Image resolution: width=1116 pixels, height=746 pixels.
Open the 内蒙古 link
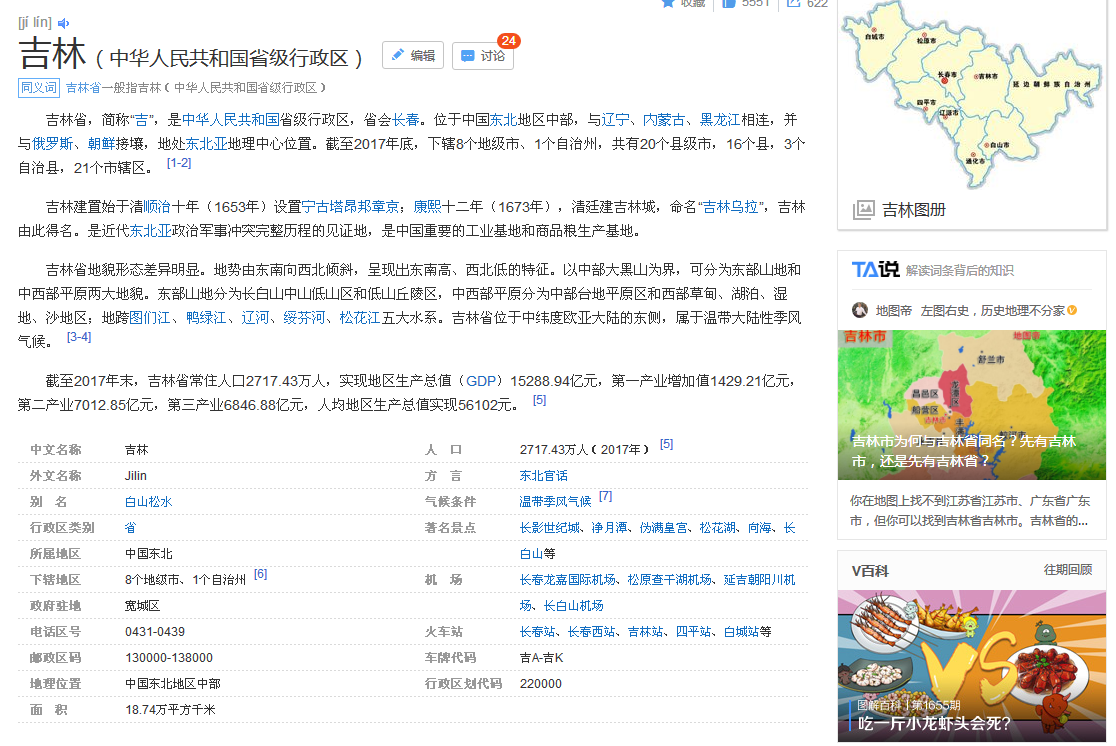tap(664, 120)
